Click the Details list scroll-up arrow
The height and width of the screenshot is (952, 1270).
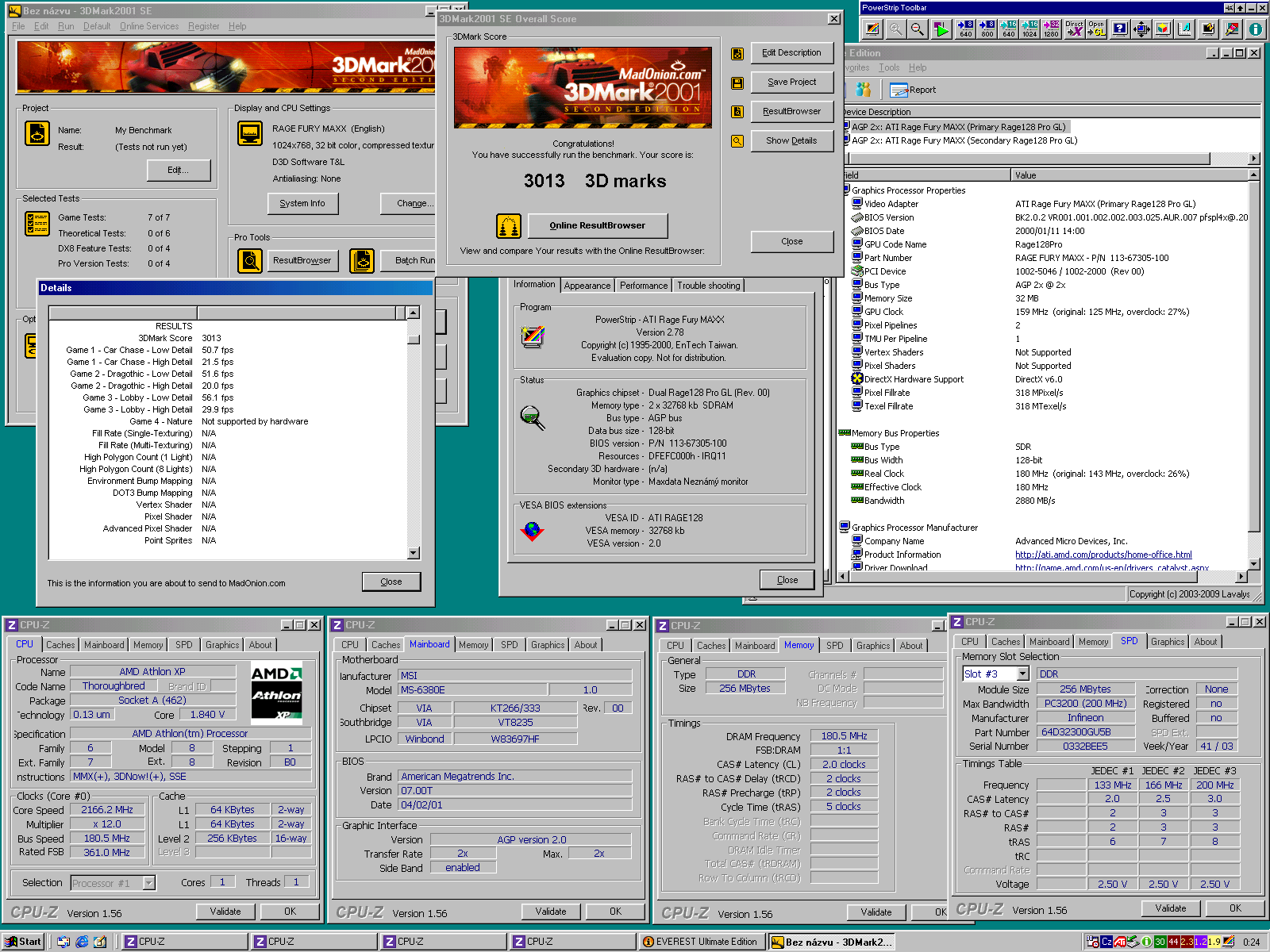[413, 313]
